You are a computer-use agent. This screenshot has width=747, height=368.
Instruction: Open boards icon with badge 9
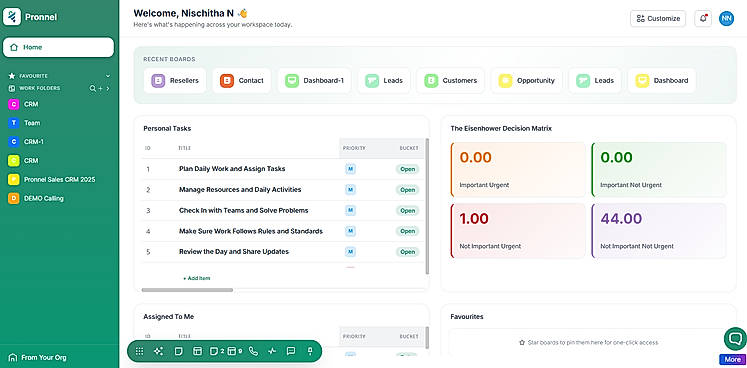[x=234, y=351]
